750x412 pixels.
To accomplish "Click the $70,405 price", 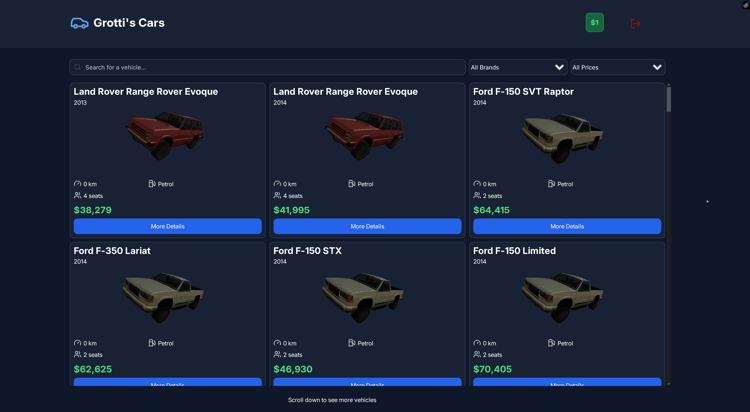I will tap(492, 369).
